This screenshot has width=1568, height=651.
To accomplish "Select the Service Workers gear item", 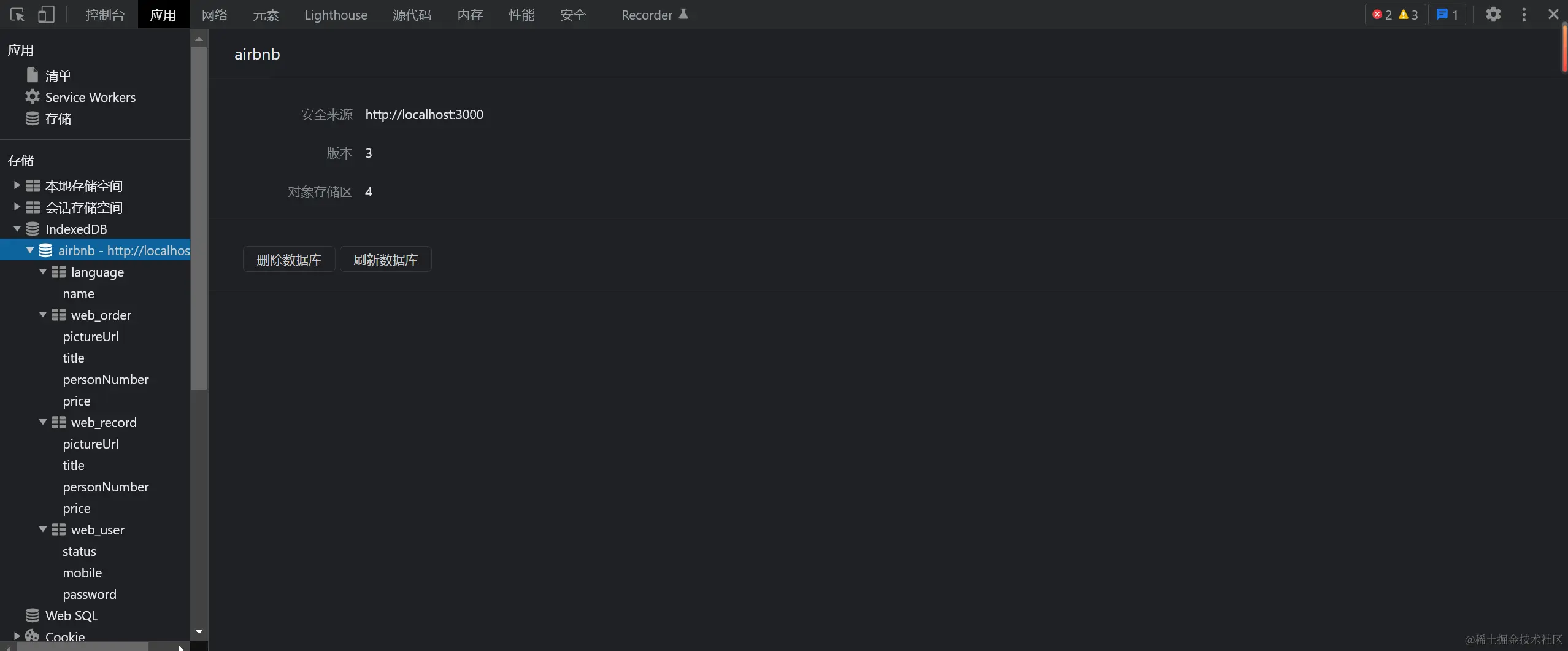I will tap(90, 97).
